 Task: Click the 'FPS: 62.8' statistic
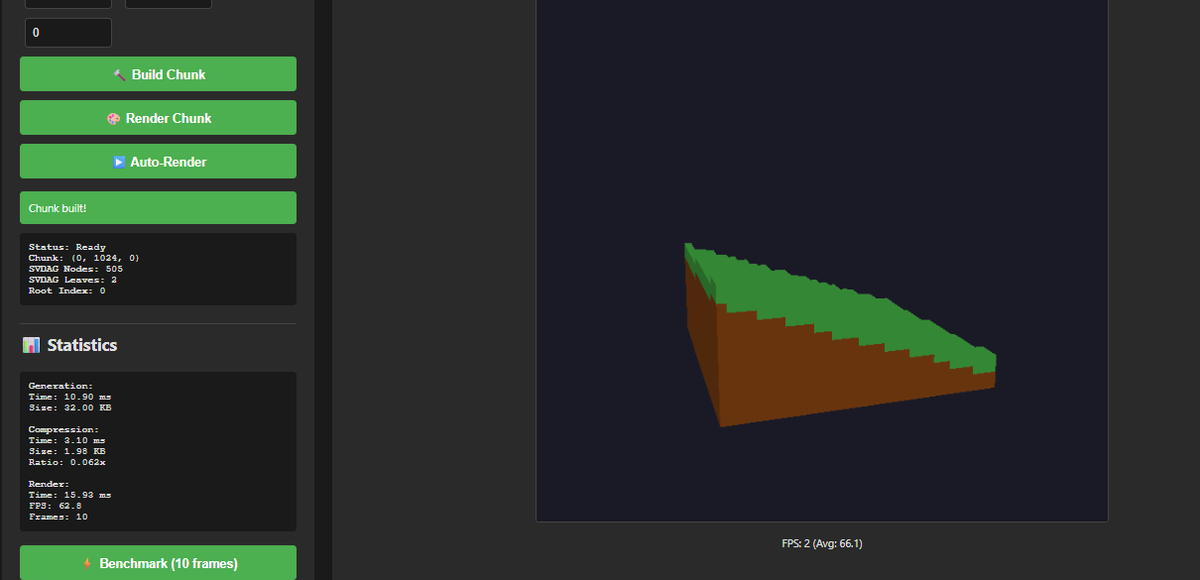55,506
